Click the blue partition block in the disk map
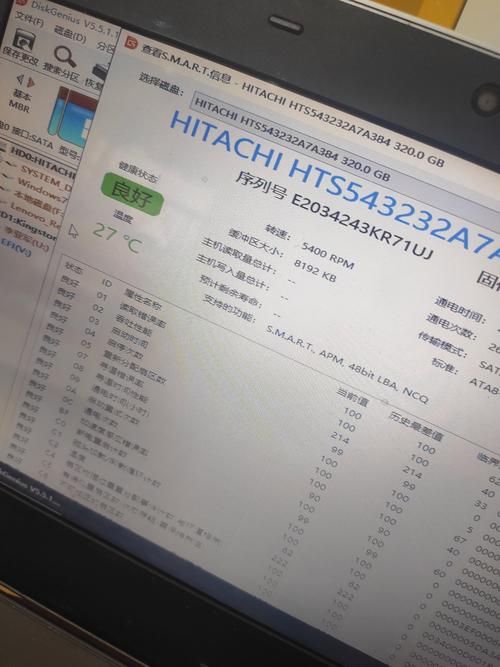This screenshot has height=667, width=500. (77, 119)
